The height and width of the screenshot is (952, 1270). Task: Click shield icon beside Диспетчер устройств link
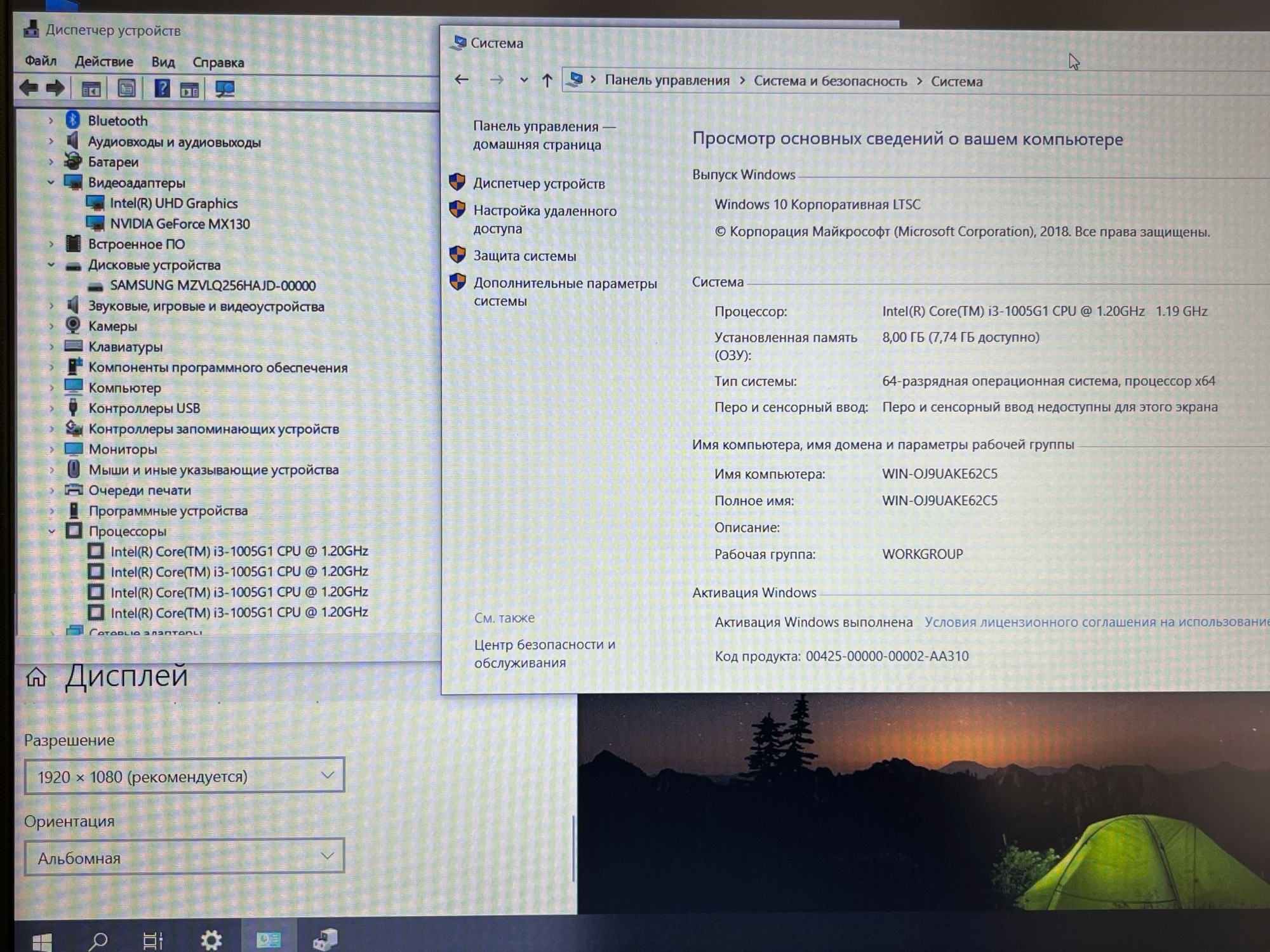click(457, 182)
